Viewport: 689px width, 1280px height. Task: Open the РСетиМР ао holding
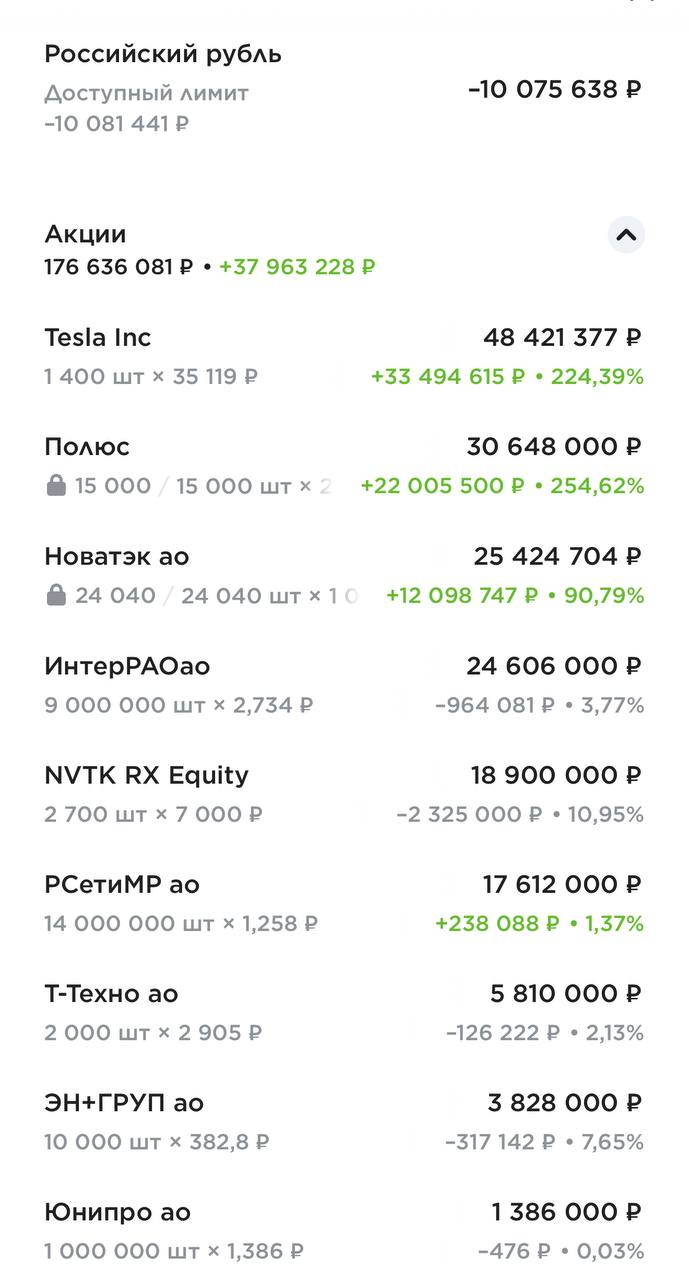point(121,885)
